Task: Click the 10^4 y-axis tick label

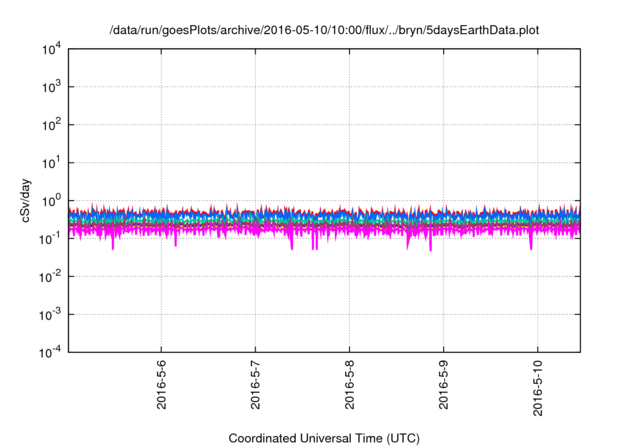Action: click(x=51, y=49)
